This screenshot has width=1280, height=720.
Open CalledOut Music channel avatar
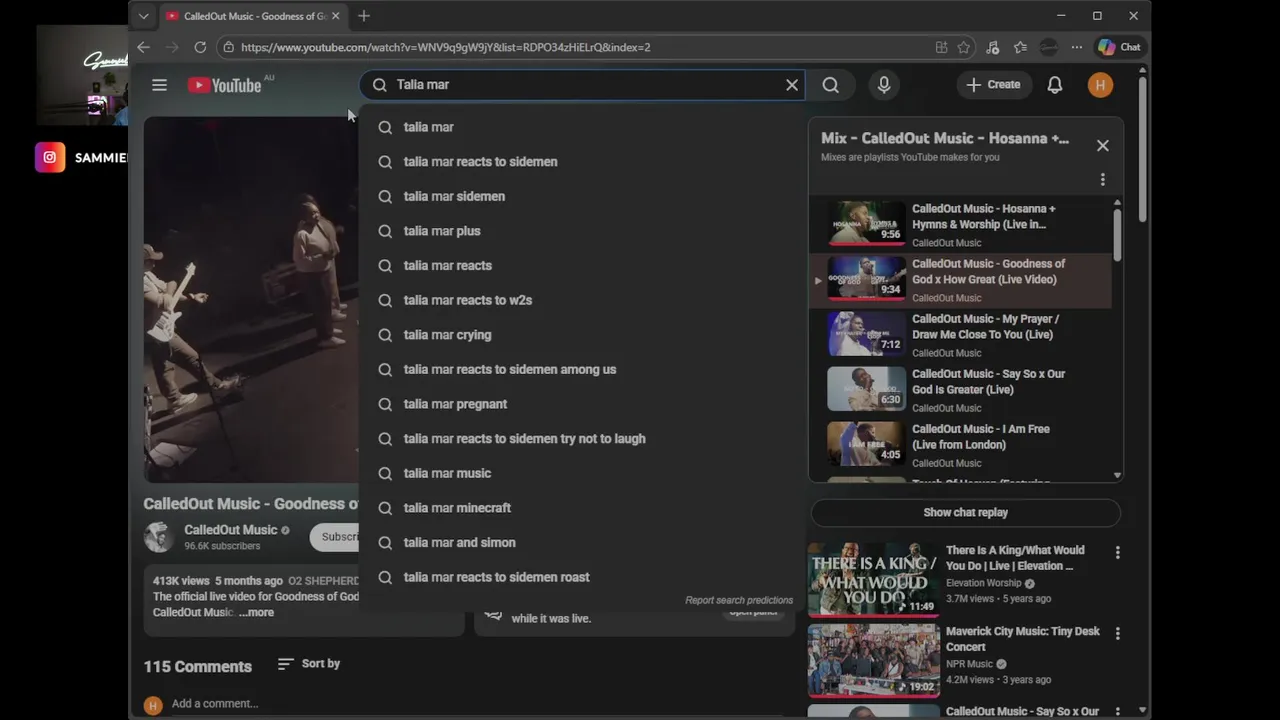[158, 537]
